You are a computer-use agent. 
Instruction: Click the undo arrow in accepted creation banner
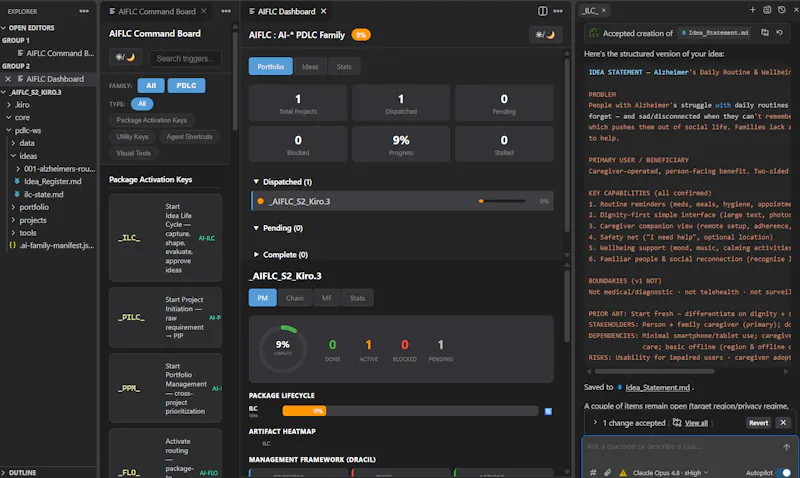coord(779,33)
